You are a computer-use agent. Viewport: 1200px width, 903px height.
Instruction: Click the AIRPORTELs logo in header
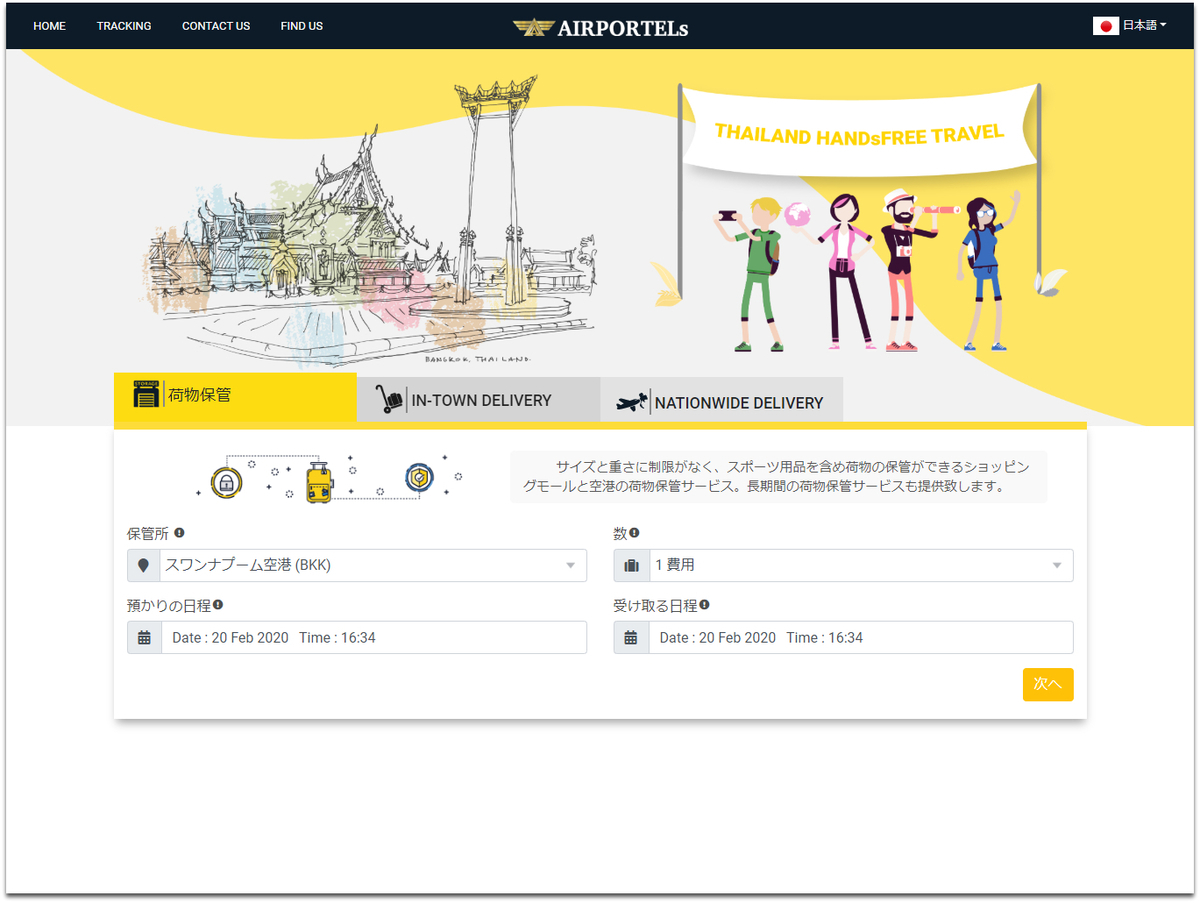pos(600,27)
